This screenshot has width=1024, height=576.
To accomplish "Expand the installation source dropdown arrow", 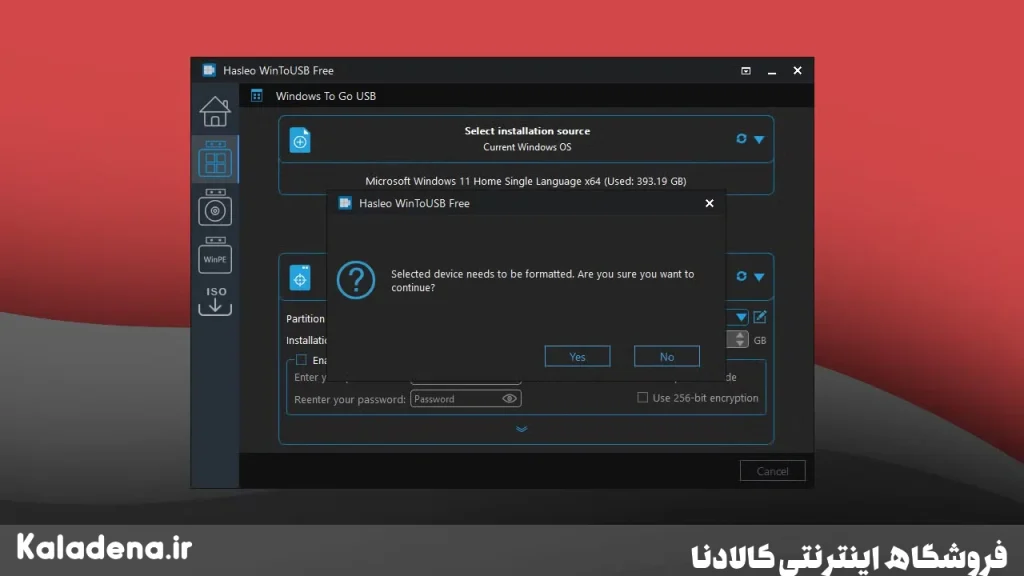I will [x=759, y=139].
